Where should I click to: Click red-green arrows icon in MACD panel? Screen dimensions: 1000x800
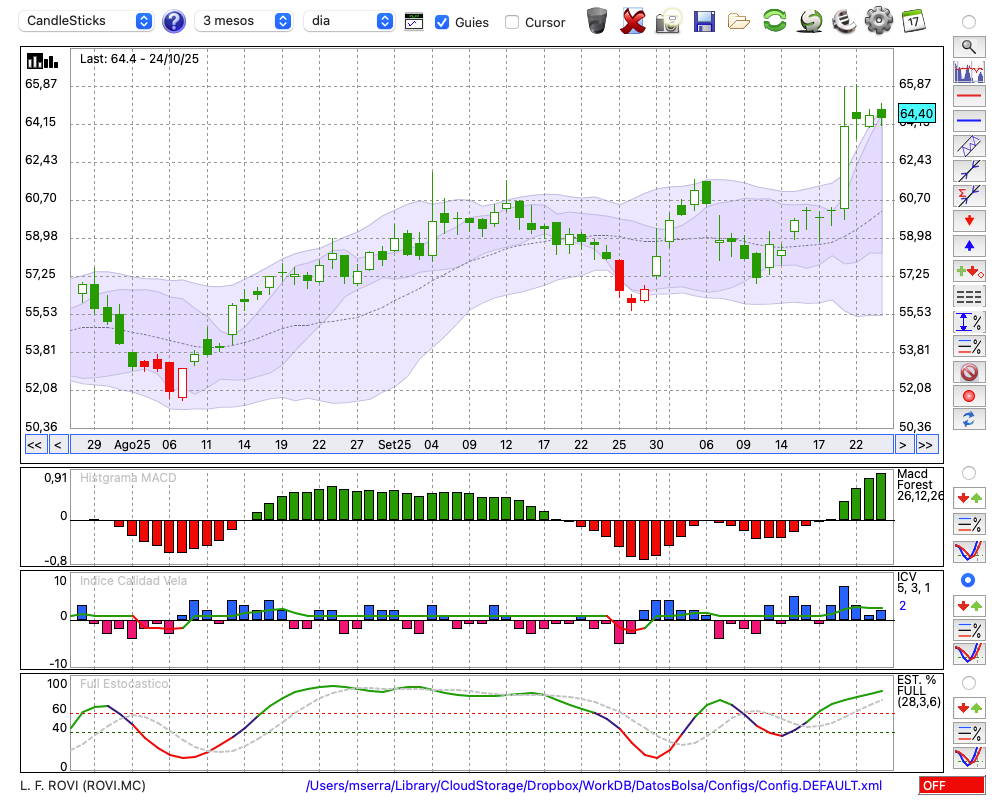point(969,498)
